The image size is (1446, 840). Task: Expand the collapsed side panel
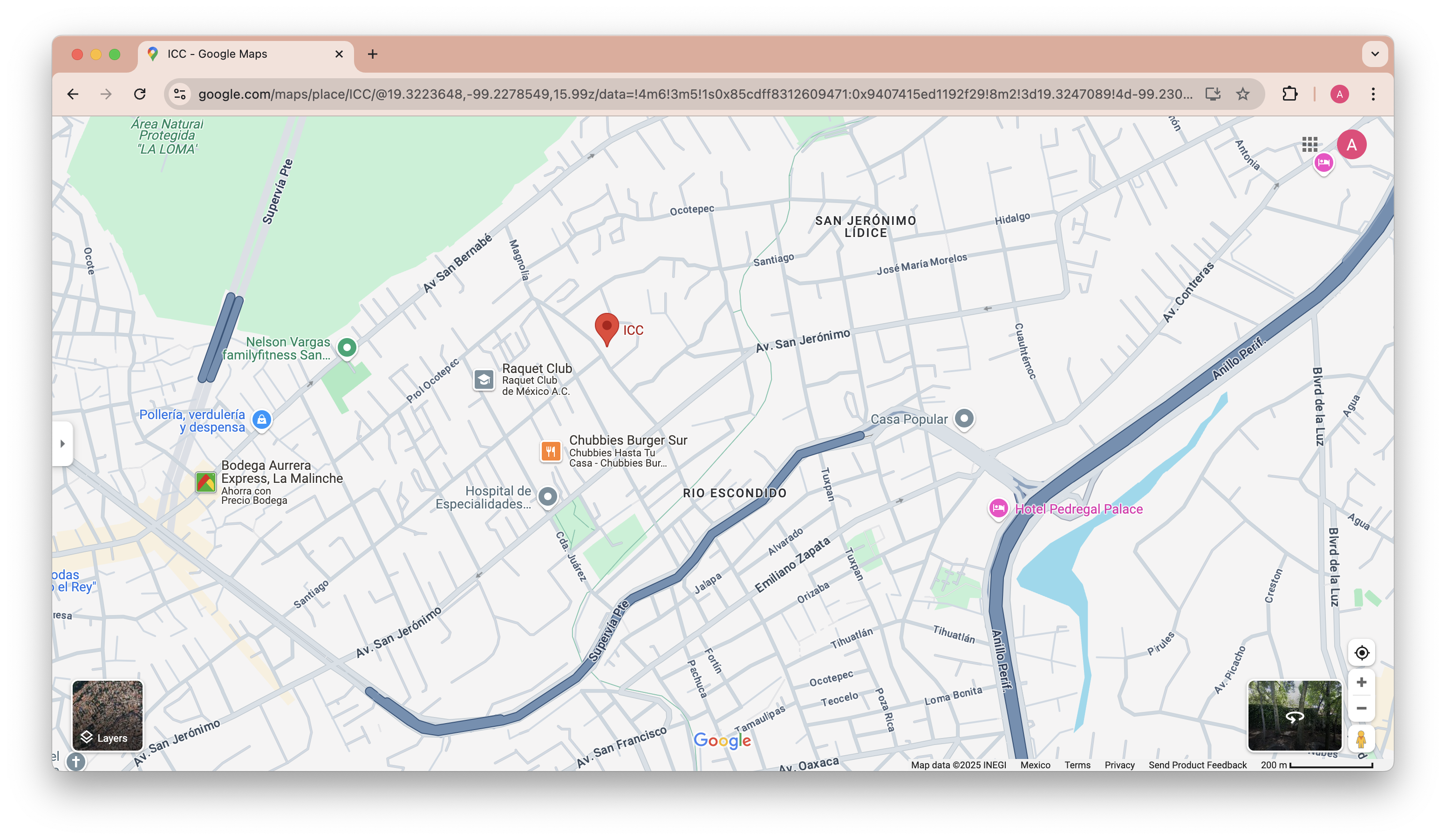62,443
